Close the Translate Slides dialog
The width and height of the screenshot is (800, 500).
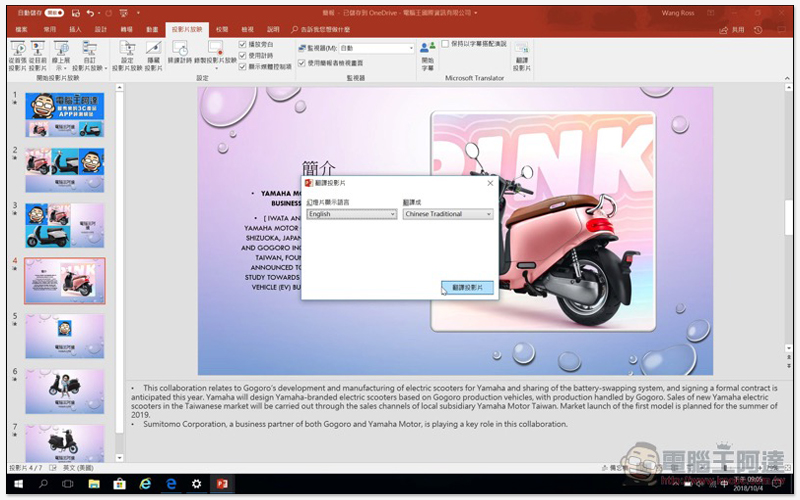[490, 183]
